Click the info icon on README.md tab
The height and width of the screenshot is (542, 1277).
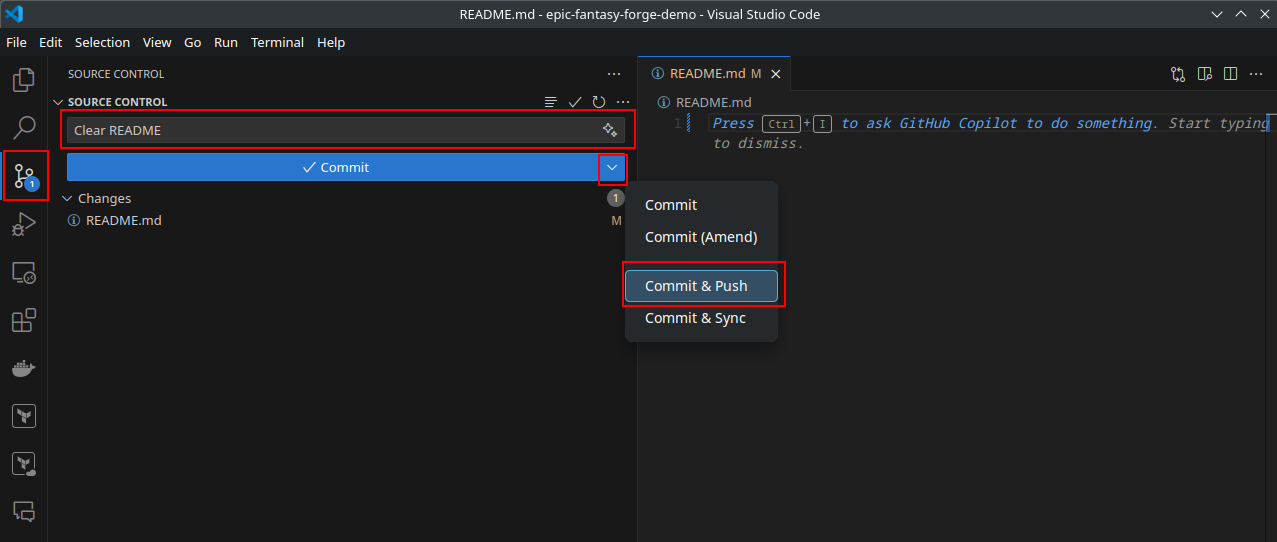pyautogui.click(x=658, y=74)
